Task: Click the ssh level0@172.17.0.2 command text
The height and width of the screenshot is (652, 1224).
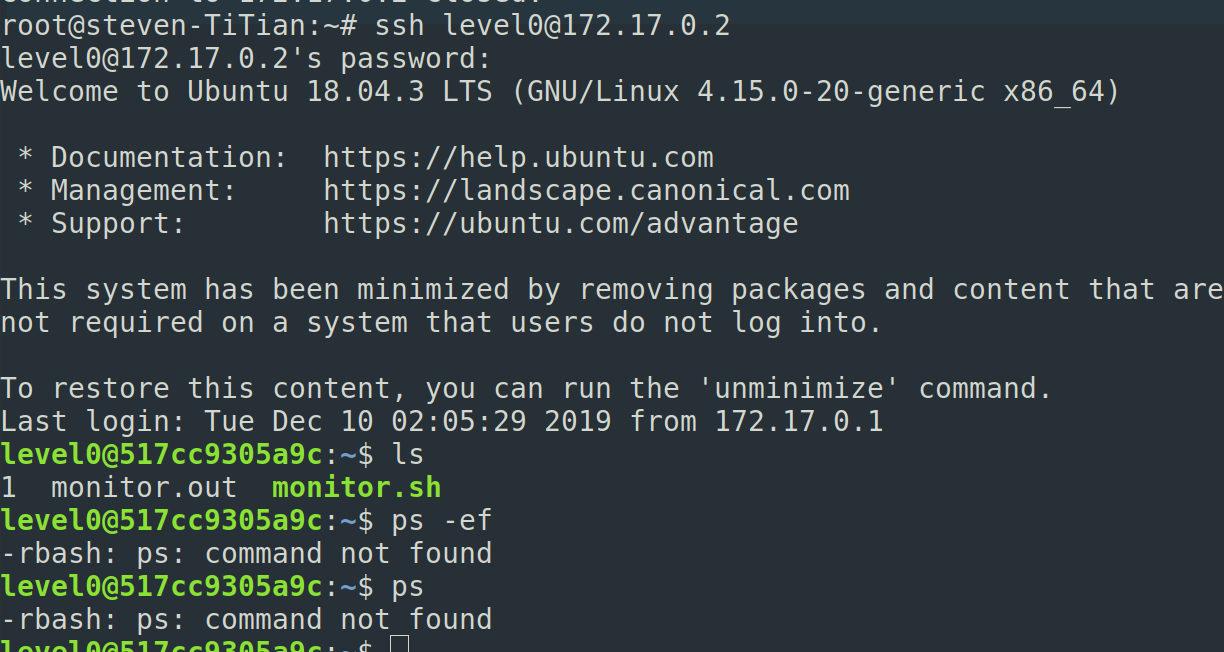Action: (x=553, y=26)
